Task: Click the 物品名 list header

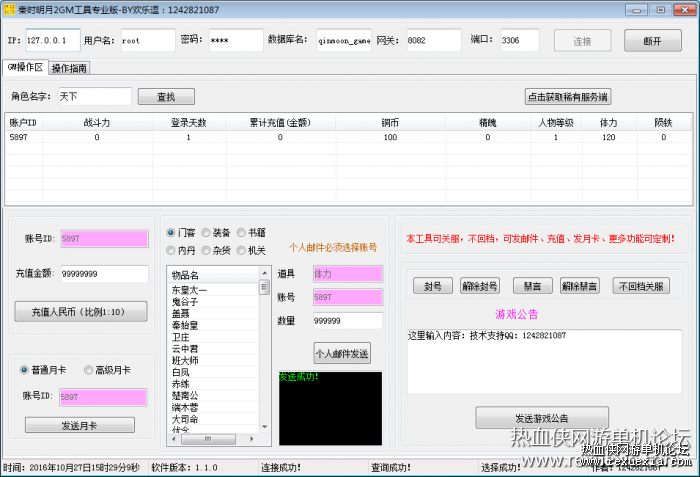Action: [x=213, y=275]
